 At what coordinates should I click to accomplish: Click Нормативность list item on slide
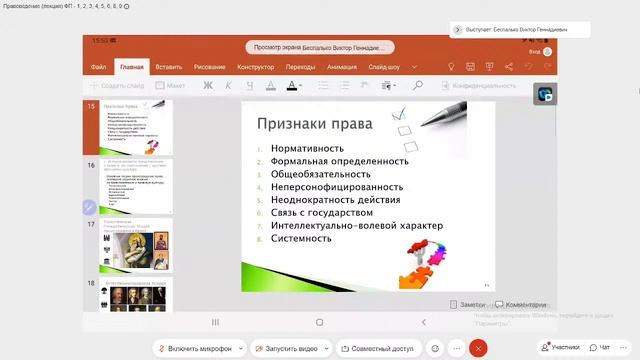pyautogui.click(x=307, y=148)
